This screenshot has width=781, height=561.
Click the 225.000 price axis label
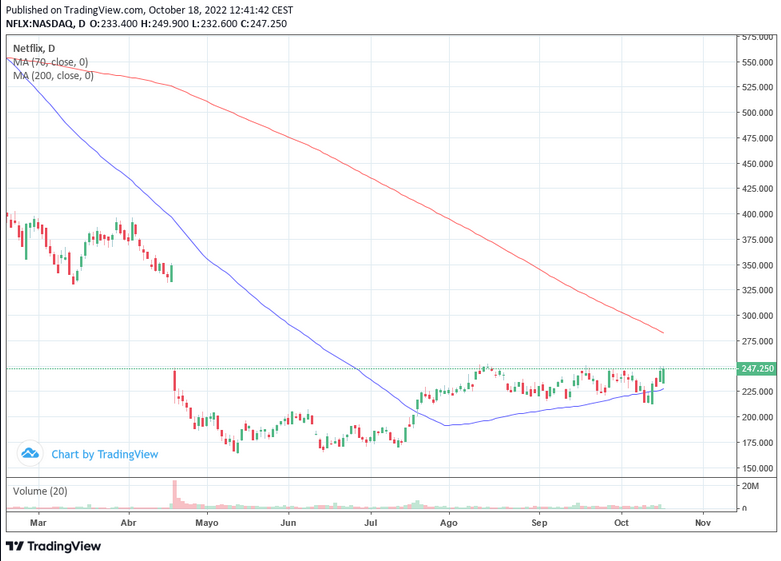point(757,392)
